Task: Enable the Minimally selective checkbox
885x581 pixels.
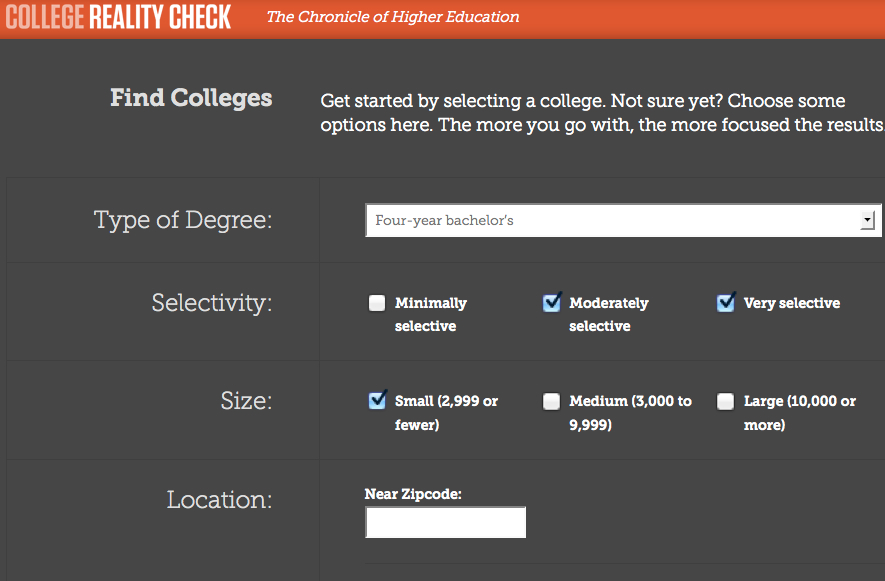Action: click(x=377, y=303)
